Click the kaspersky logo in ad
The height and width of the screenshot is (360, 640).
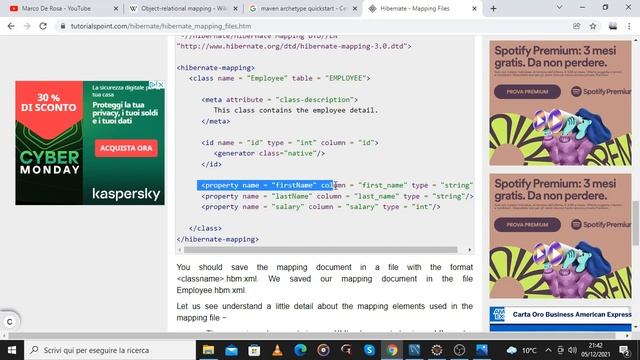126,194
